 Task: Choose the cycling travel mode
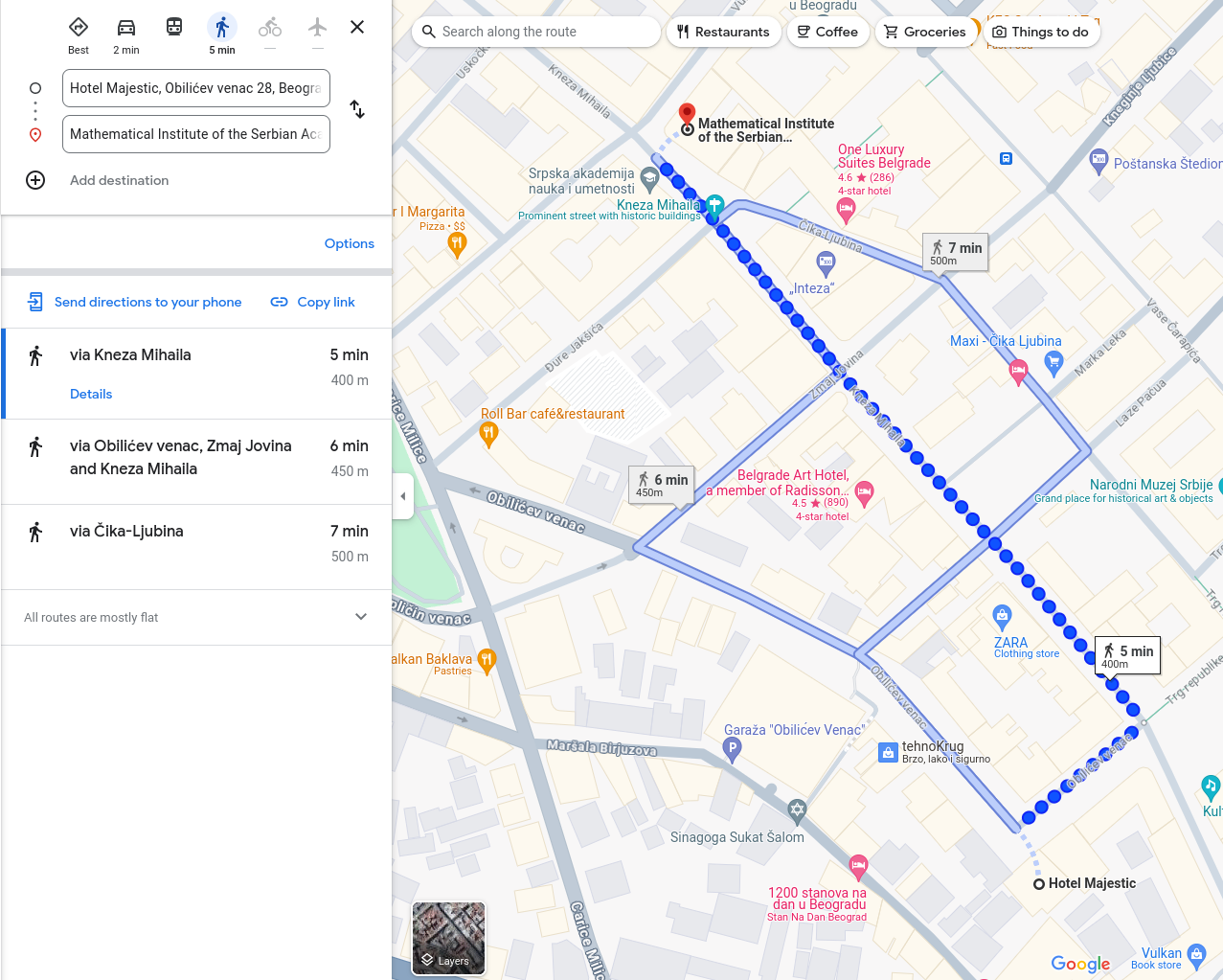tap(270, 27)
